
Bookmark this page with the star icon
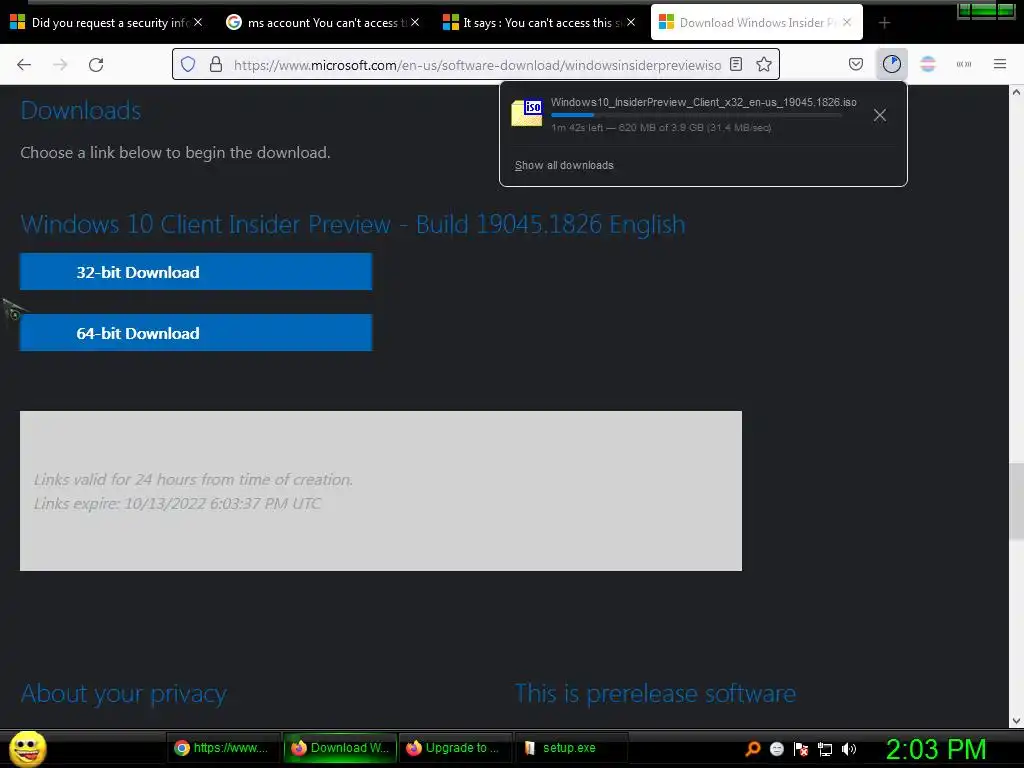click(764, 64)
